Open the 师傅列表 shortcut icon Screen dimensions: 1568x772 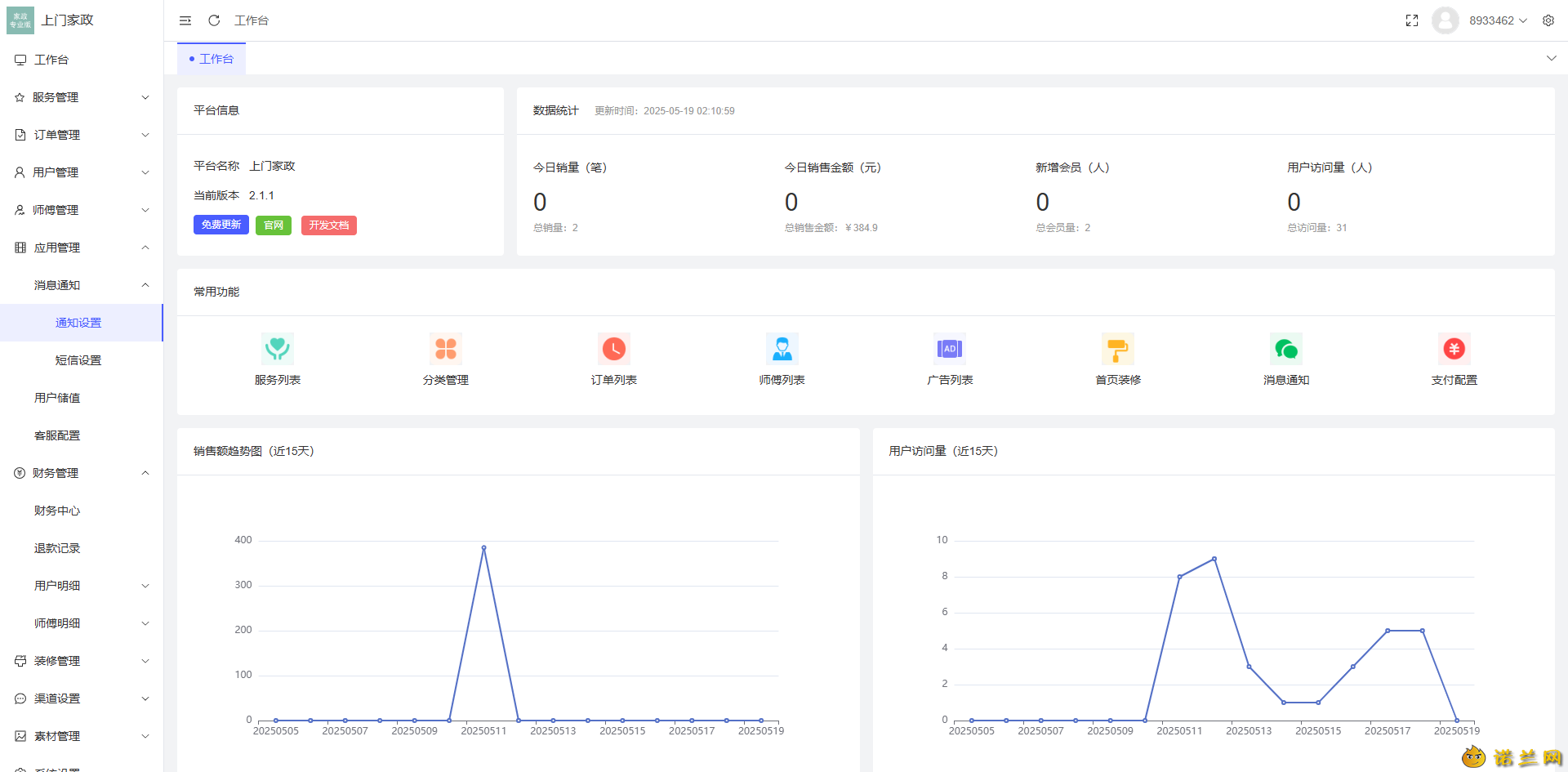coord(782,349)
